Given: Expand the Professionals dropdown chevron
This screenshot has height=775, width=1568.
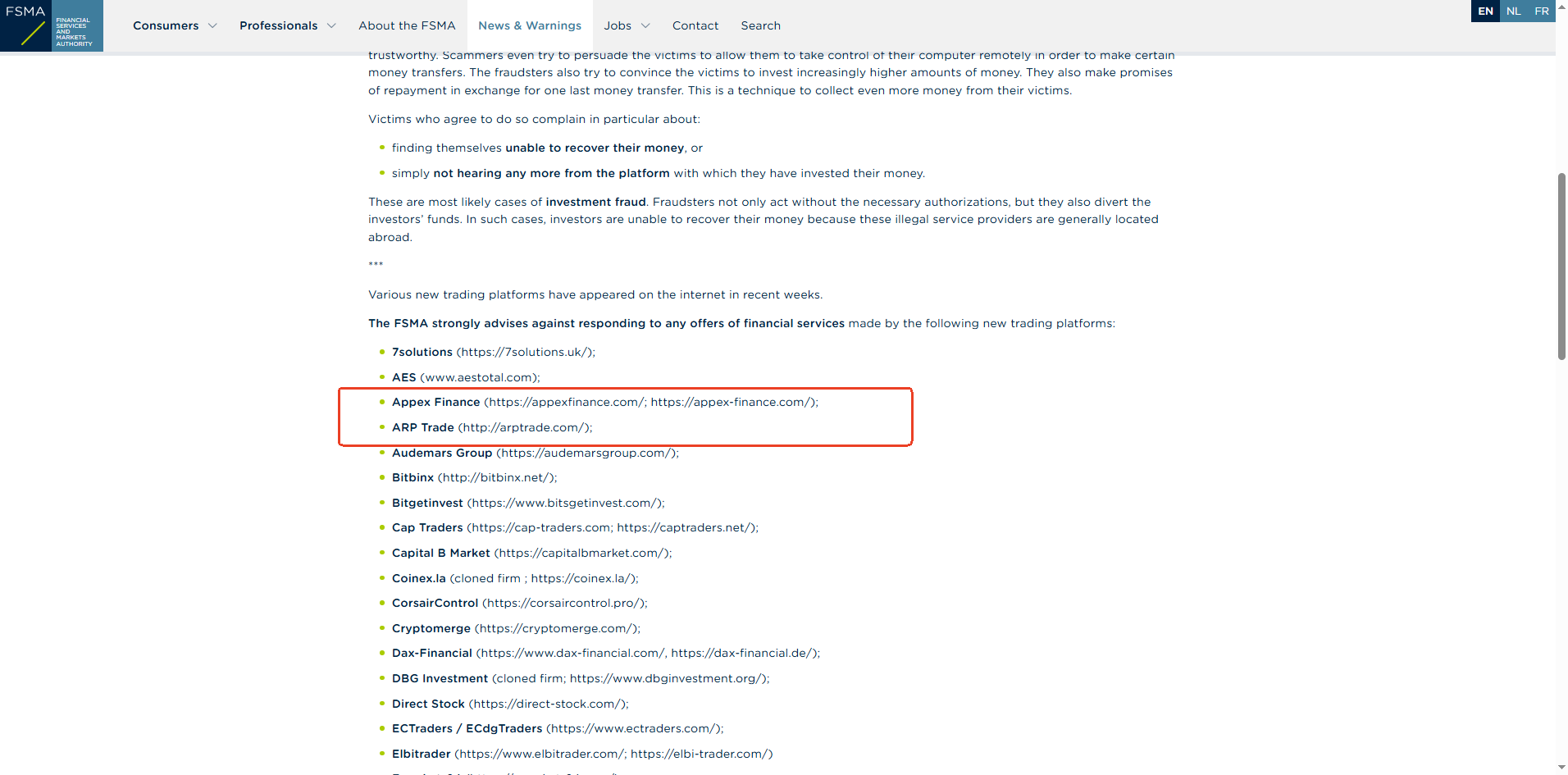Looking at the screenshot, I should 331,25.
